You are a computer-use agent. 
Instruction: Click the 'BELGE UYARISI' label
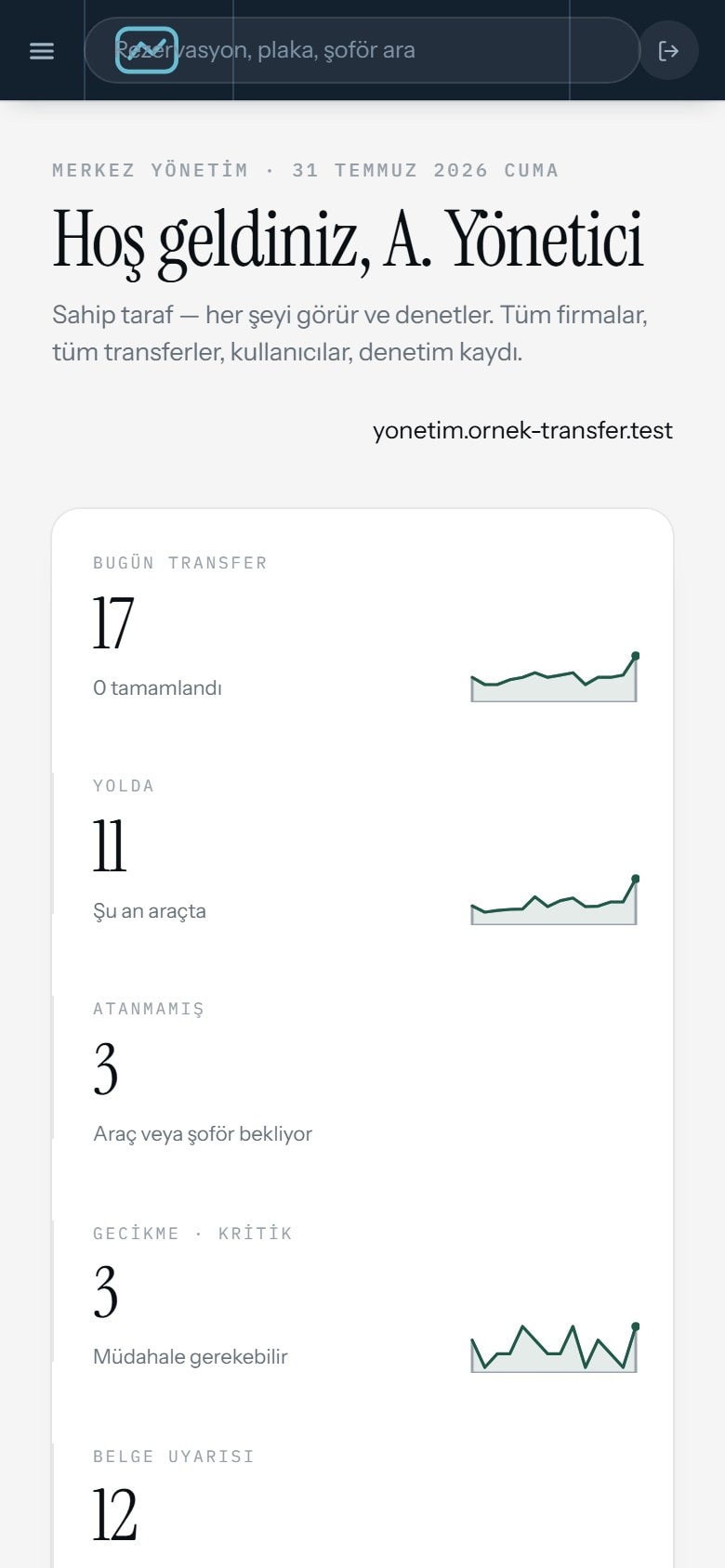174,1457
